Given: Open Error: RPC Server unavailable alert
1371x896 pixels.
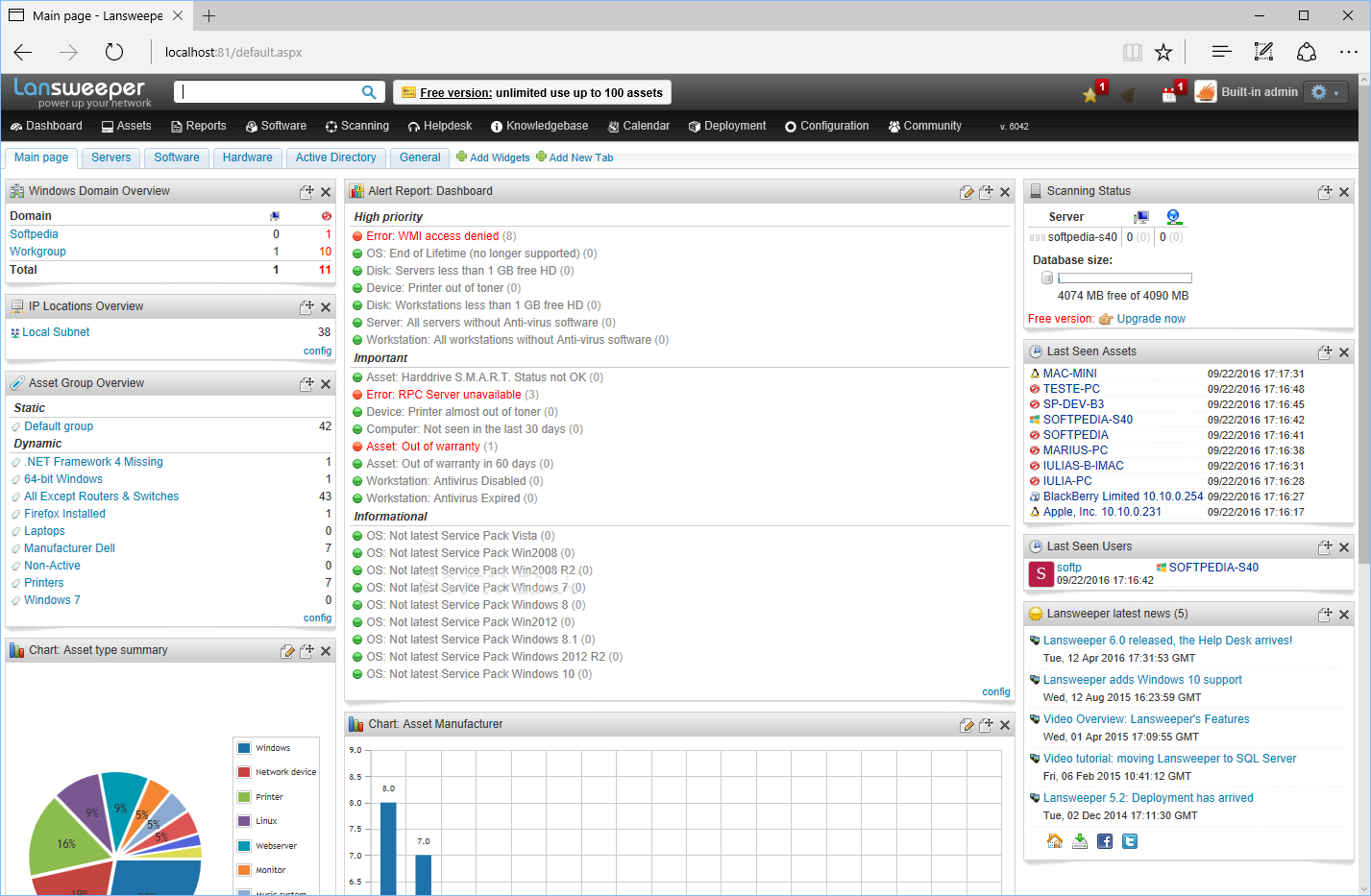Looking at the screenshot, I should point(443,395).
